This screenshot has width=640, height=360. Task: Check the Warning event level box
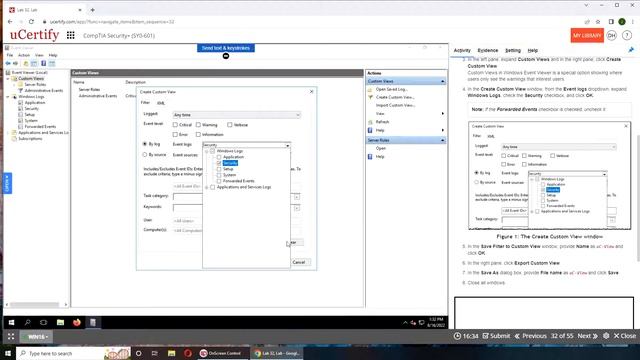198,125
